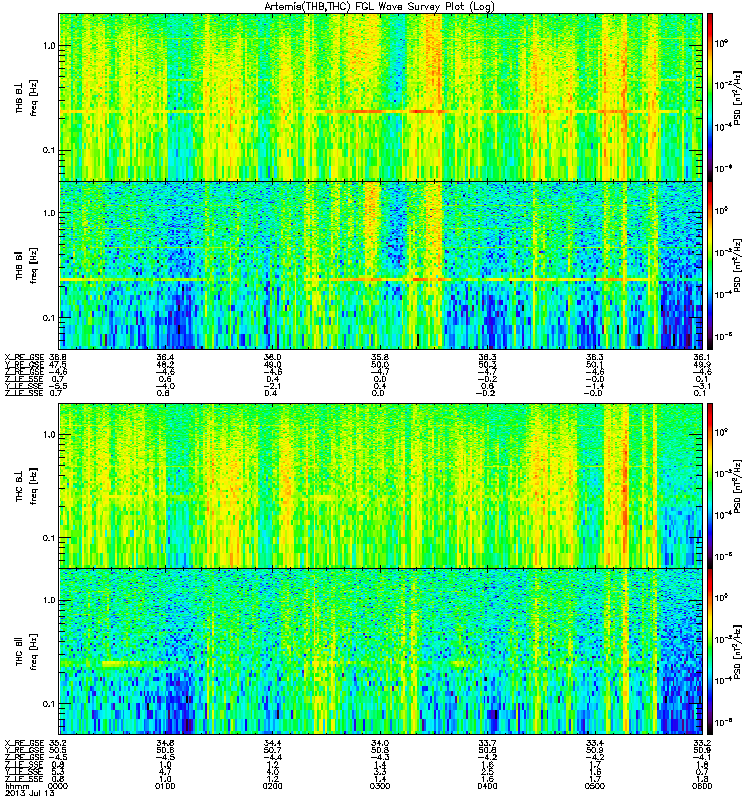Click the PSD [nT²/Hz] label of THC B-parallel color bar
The image size is (750, 800).
coord(736,652)
